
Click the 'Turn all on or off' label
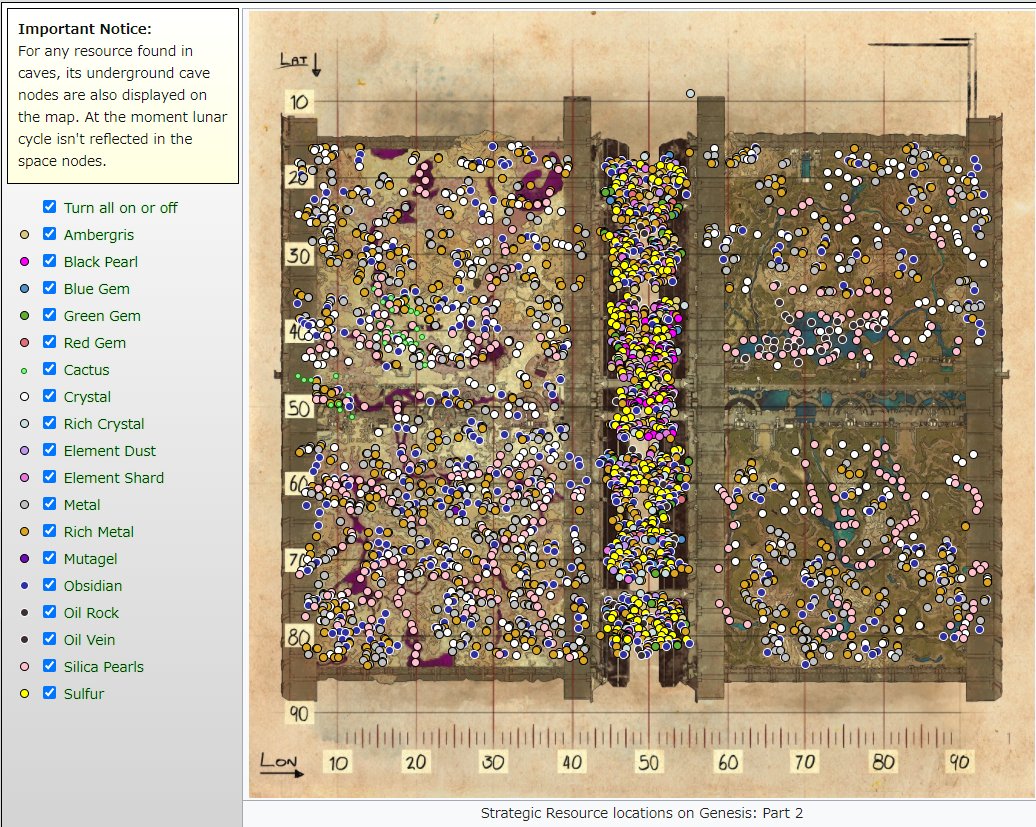point(120,207)
